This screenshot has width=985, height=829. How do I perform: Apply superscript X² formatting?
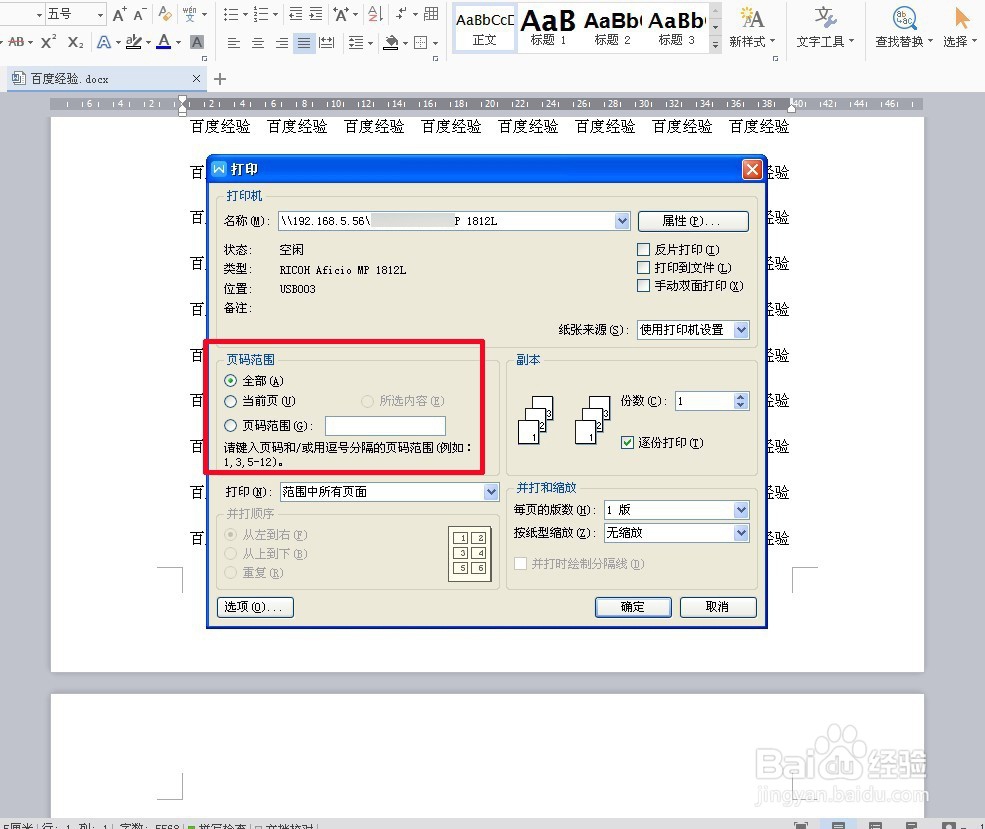(48, 42)
